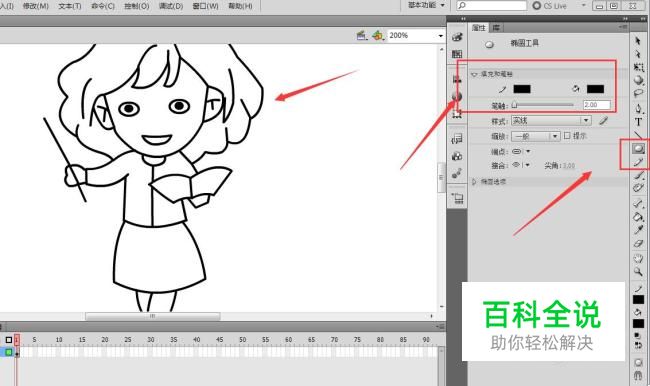Open the 缩放 scale dropdown

(x=536, y=136)
